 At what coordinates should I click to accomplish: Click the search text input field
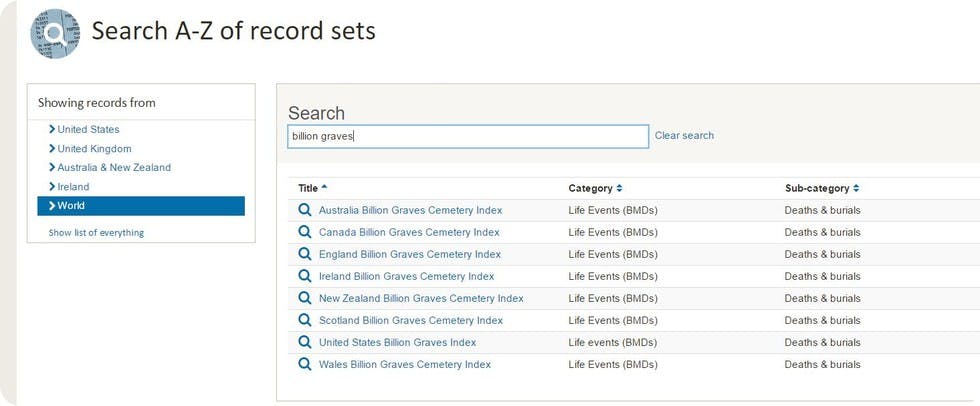pos(468,136)
